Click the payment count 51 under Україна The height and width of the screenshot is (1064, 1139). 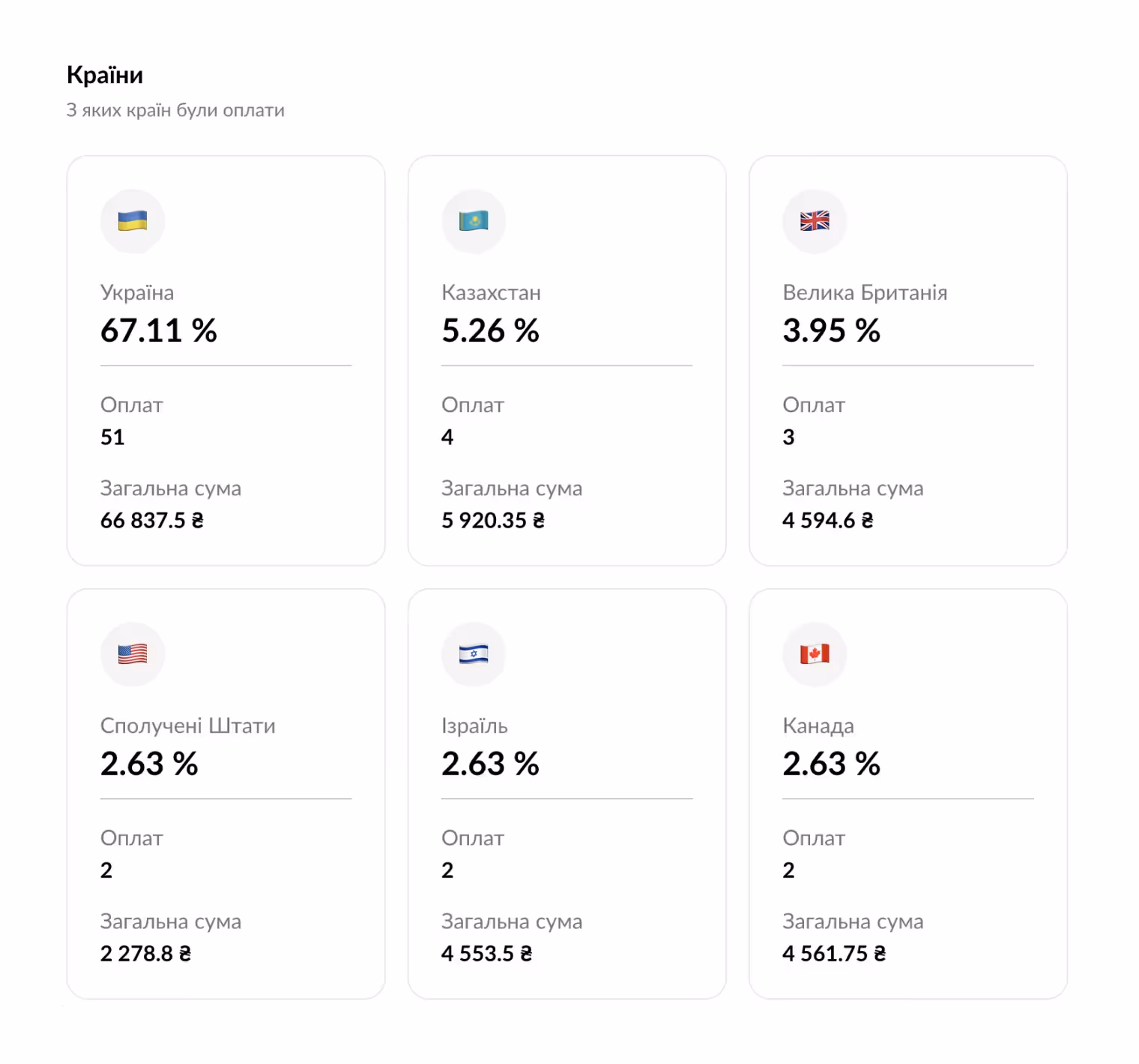click(112, 438)
